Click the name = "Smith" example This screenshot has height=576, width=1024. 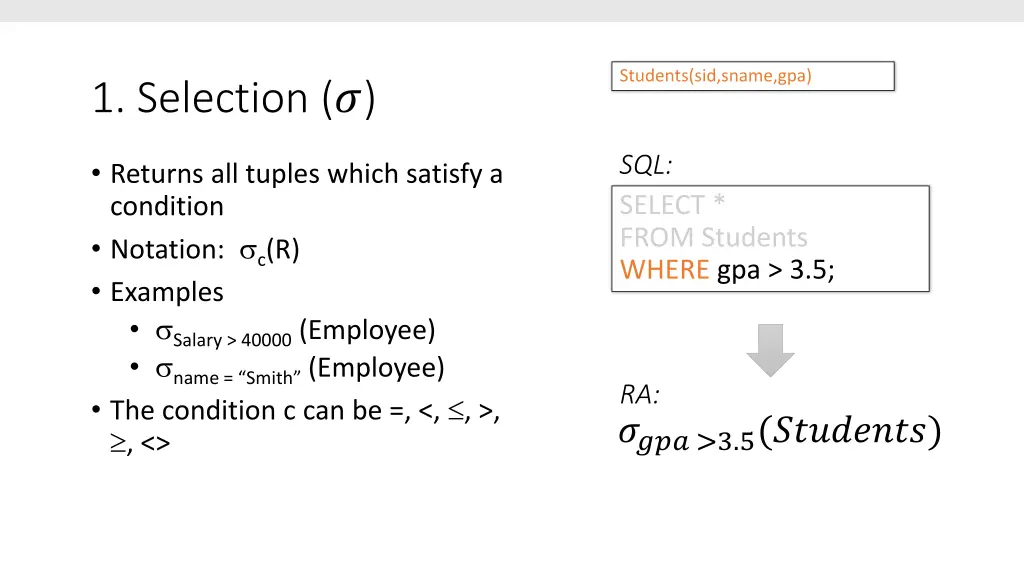[300, 370]
